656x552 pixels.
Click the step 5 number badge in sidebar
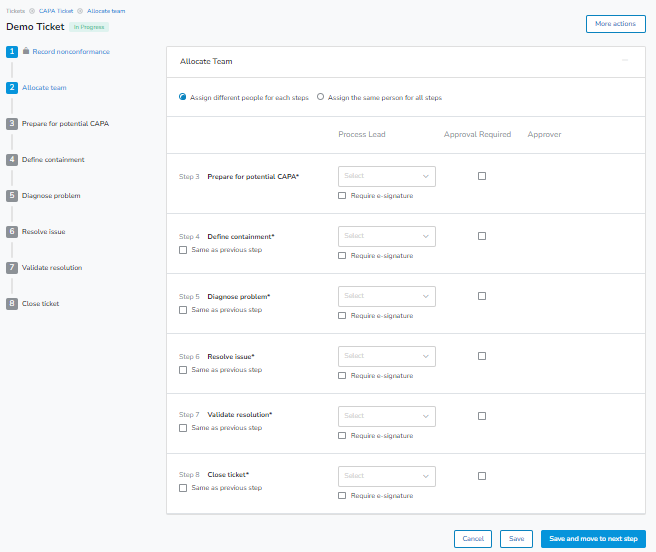pos(12,195)
